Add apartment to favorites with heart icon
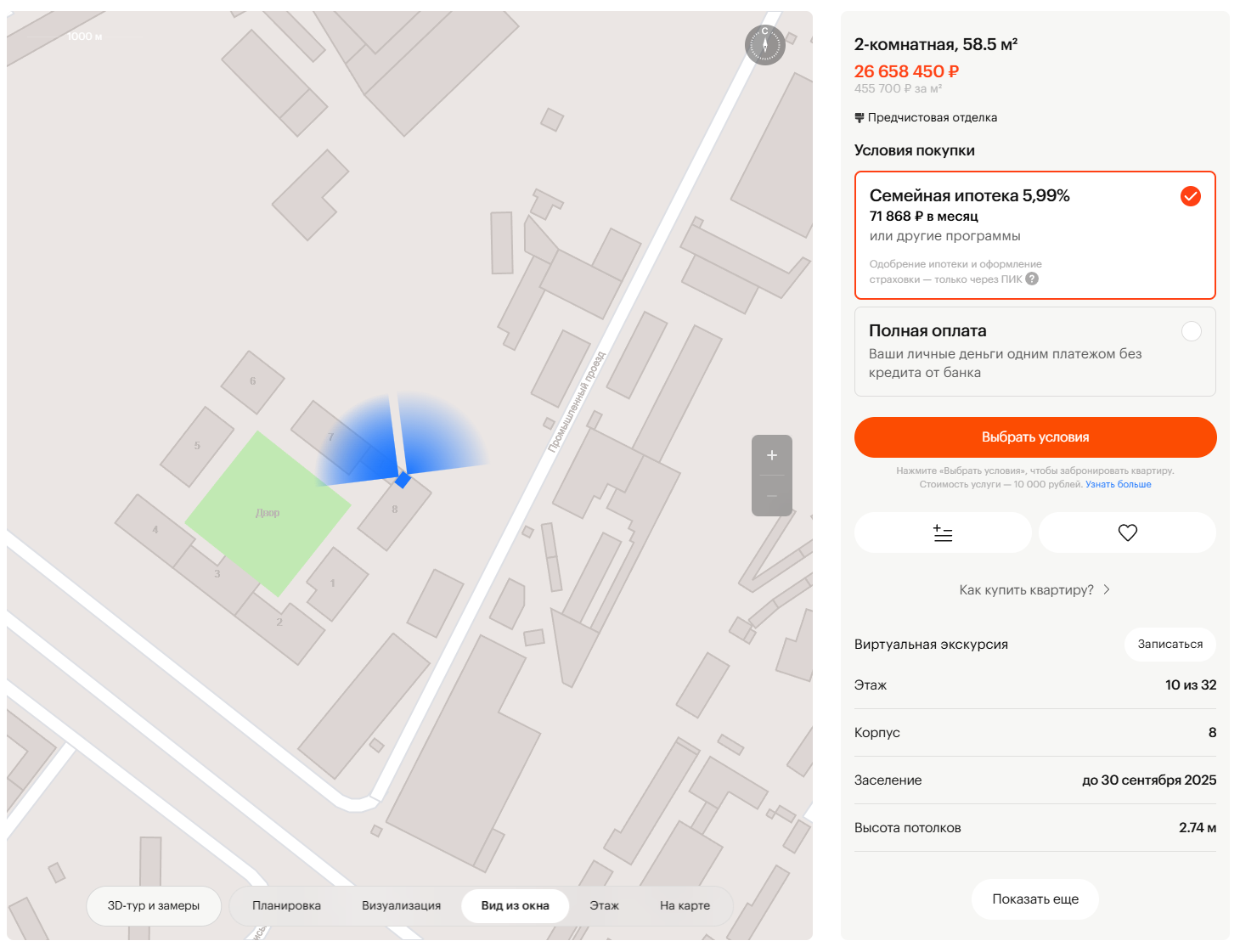Image resolution: width=1240 pixels, height=952 pixels. click(x=1127, y=533)
